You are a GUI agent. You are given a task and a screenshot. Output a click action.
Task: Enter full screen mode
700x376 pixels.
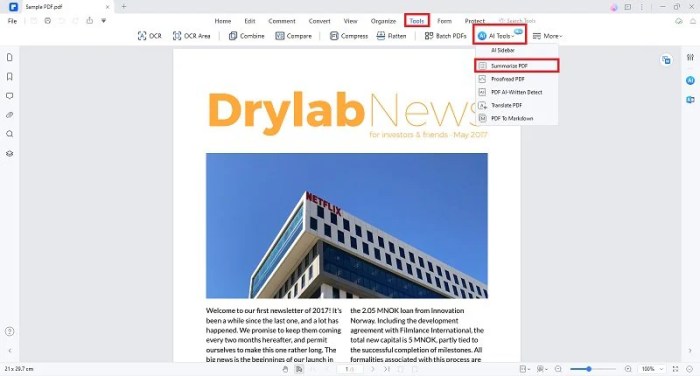coord(675,369)
